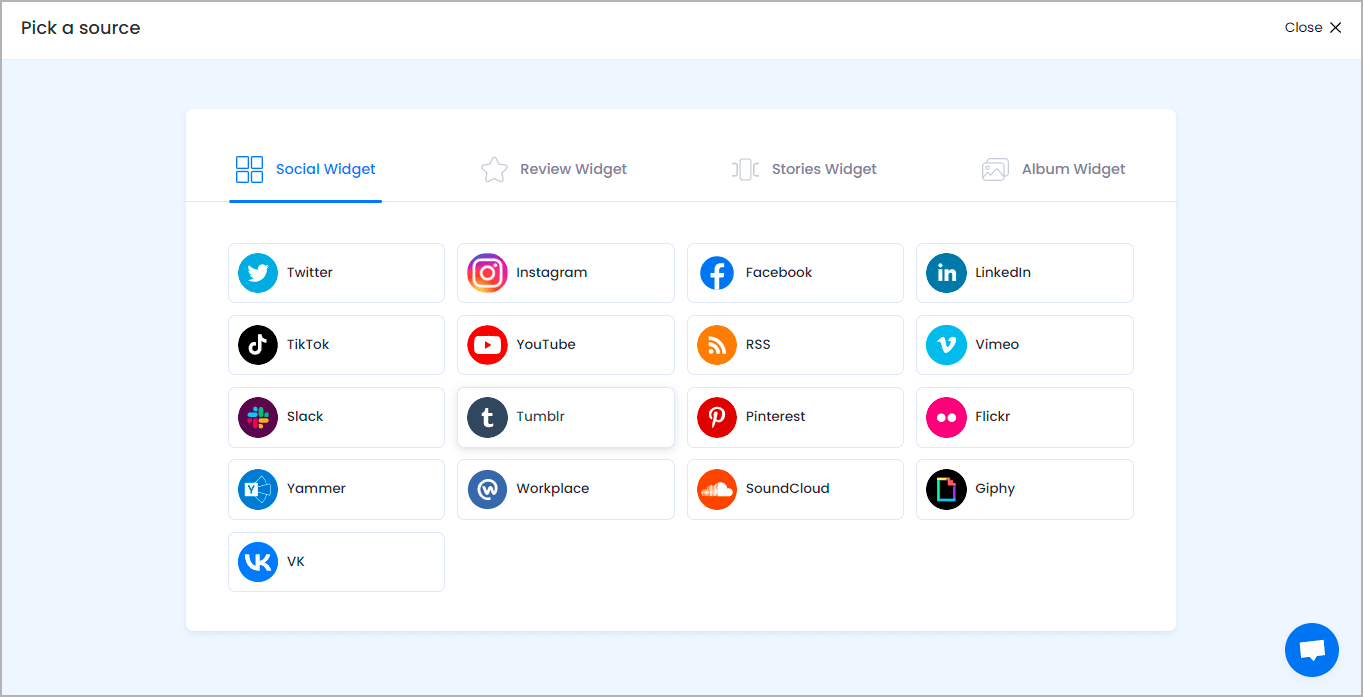Click the VK logo icon

click(258, 562)
